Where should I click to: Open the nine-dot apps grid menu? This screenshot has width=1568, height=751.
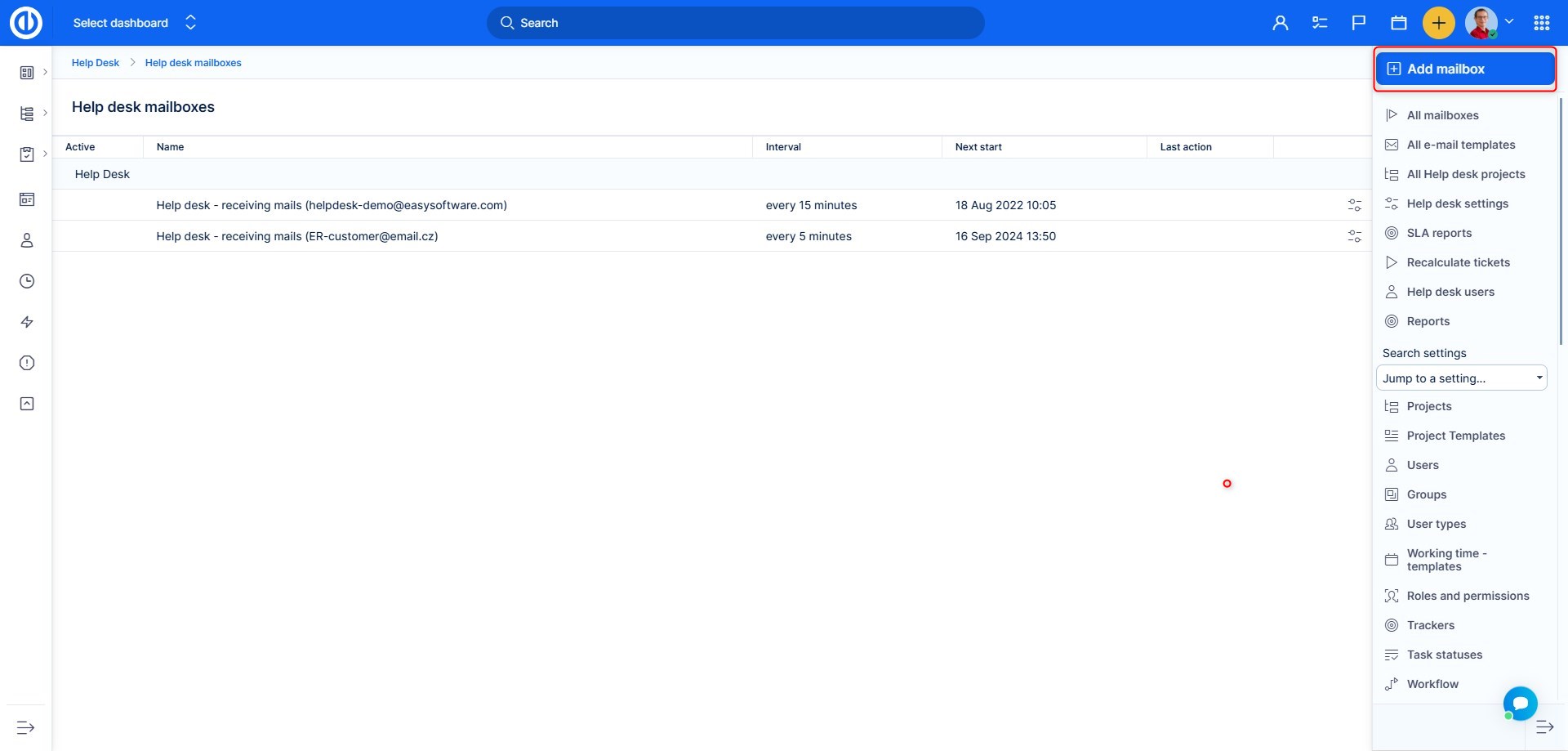coord(1541,23)
